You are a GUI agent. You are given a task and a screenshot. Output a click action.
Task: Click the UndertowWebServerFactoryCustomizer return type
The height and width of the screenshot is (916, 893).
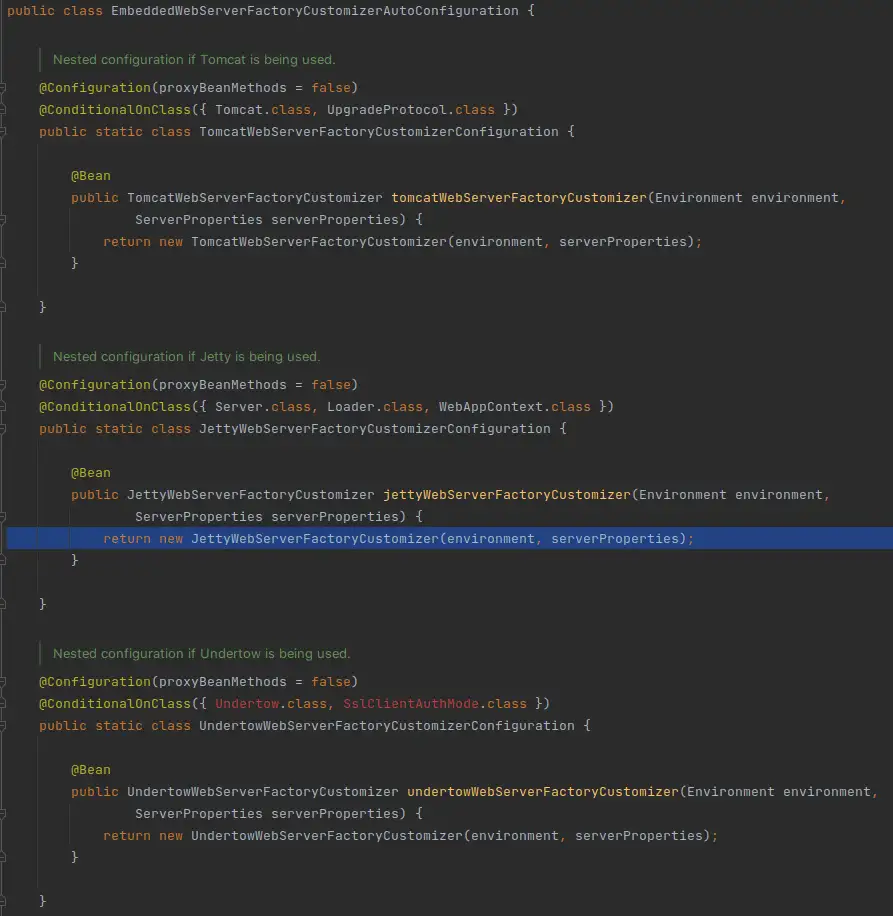263,792
